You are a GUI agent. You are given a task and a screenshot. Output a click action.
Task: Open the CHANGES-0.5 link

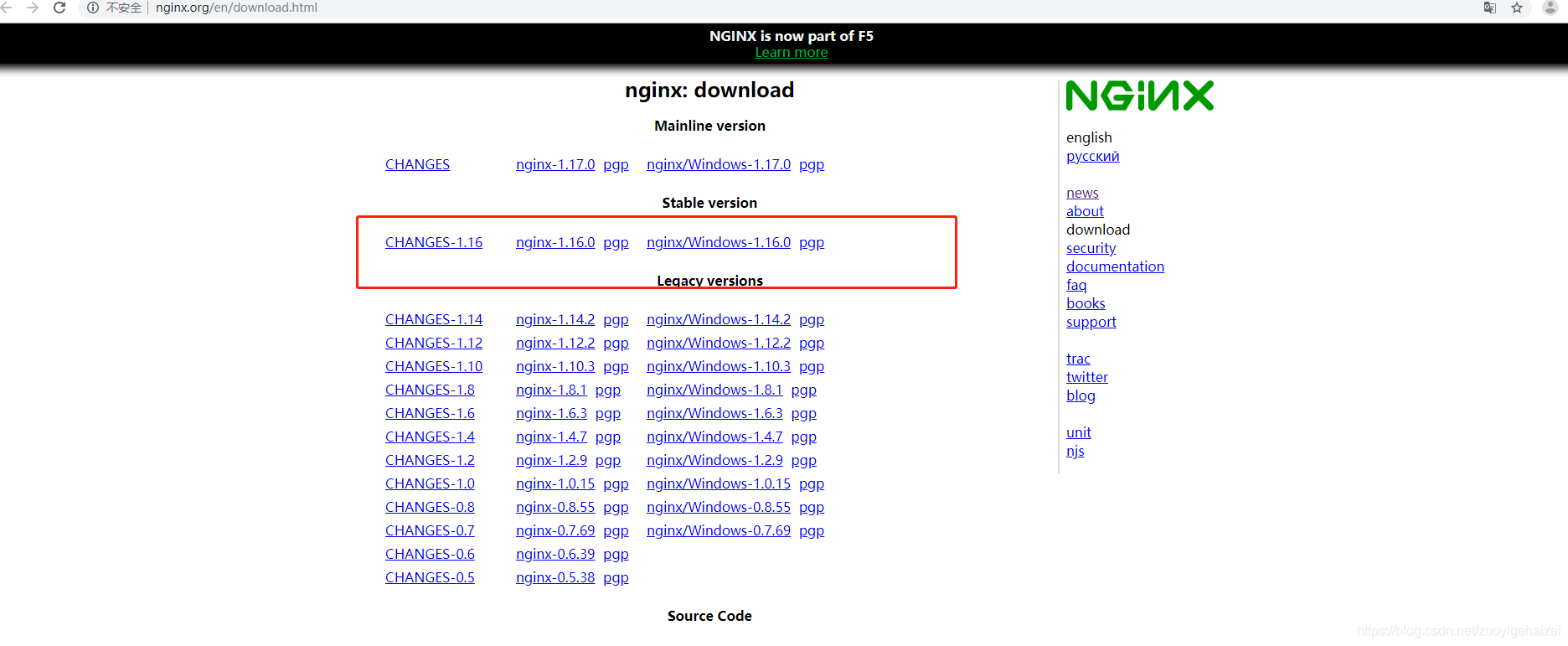(x=430, y=577)
